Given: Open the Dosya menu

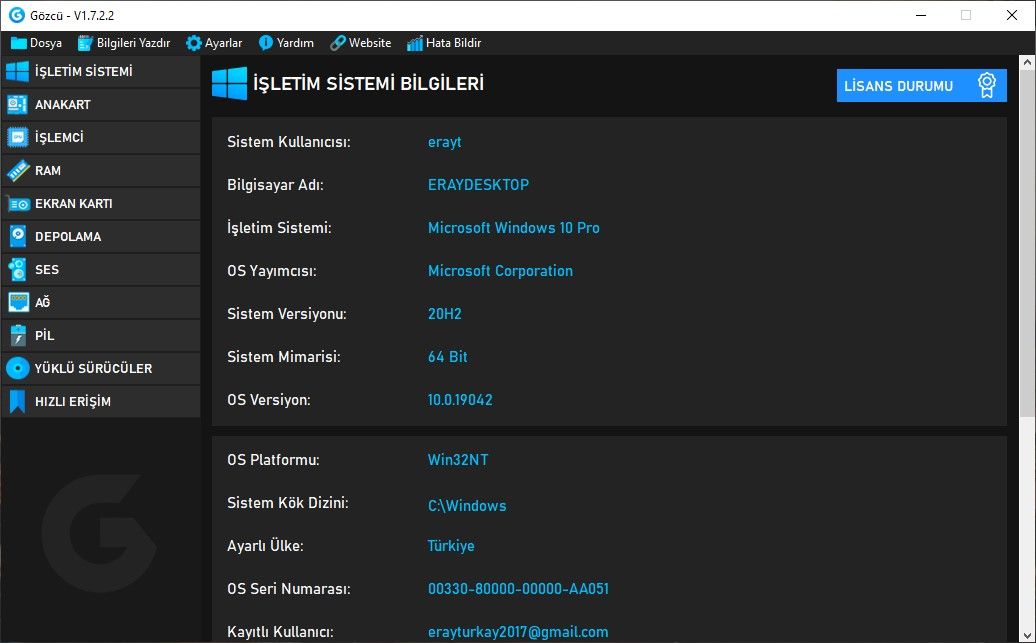Looking at the screenshot, I should (x=37, y=43).
